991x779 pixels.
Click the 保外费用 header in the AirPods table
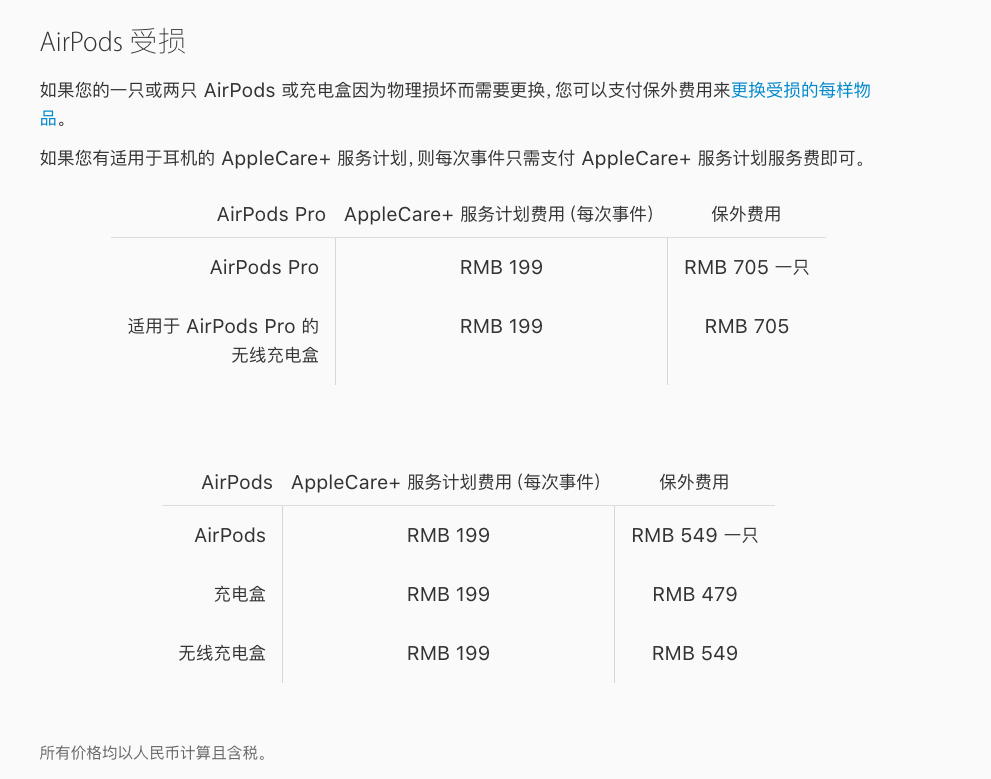[694, 482]
